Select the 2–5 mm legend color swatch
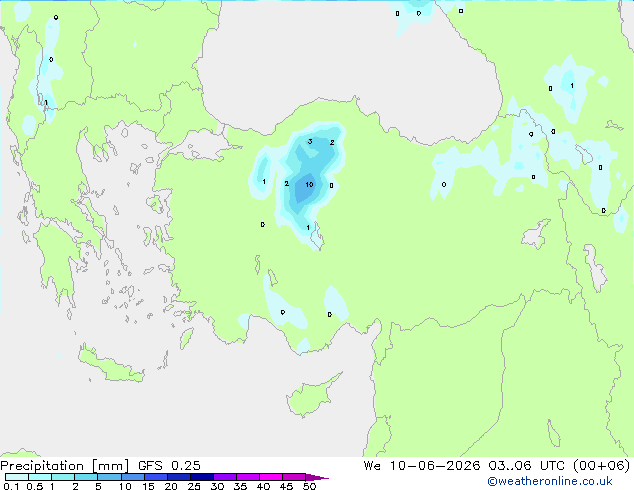Image resolution: width=634 pixels, height=490 pixels. [86, 477]
